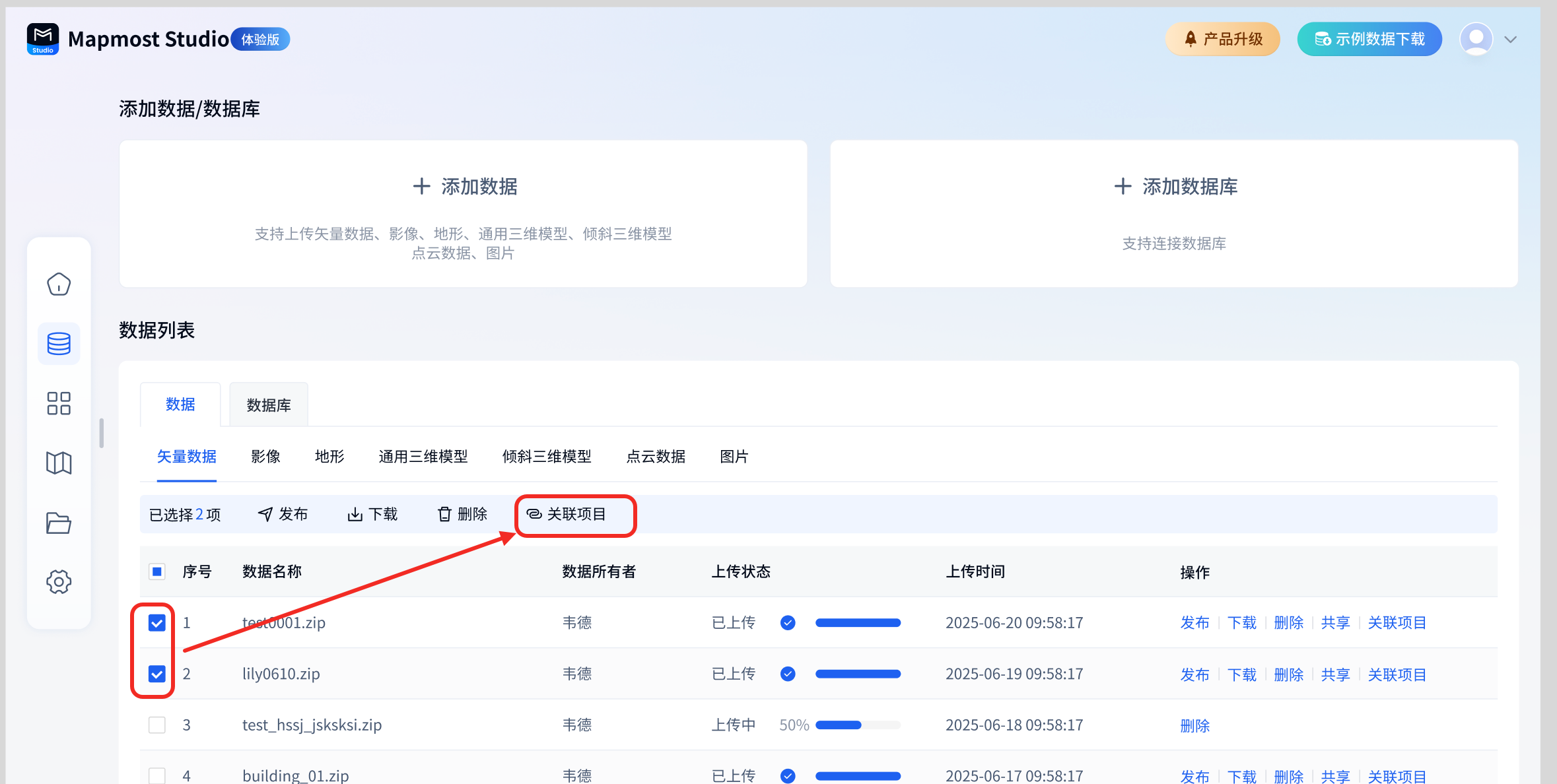Open the folded map sidebar icon

pos(59,463)
